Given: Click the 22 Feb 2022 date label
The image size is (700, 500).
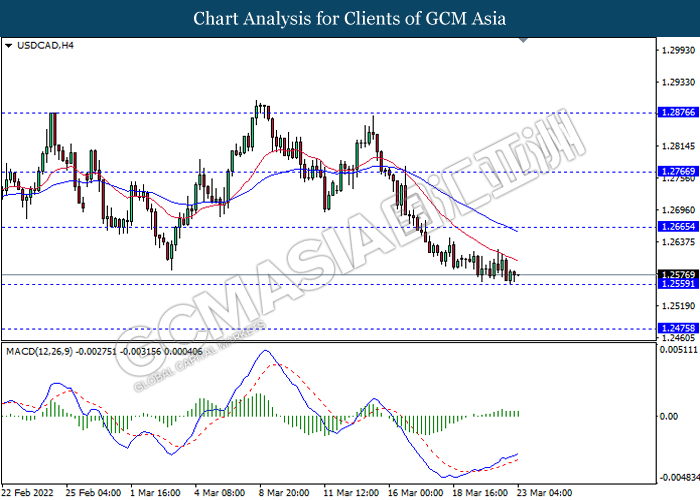Looking at the screenshot, I should point(28,493).
